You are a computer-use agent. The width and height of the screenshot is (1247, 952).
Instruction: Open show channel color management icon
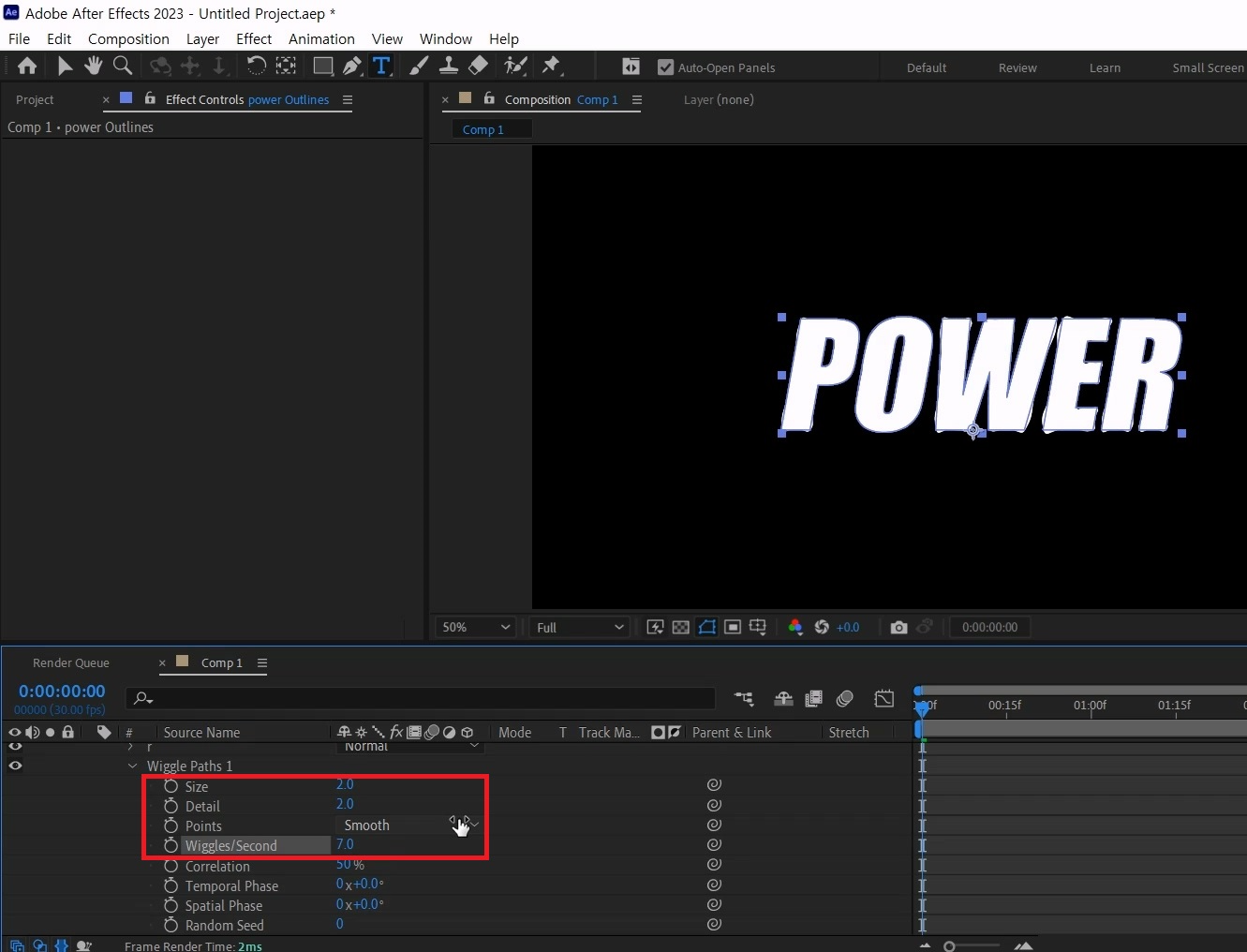[795, 628]
